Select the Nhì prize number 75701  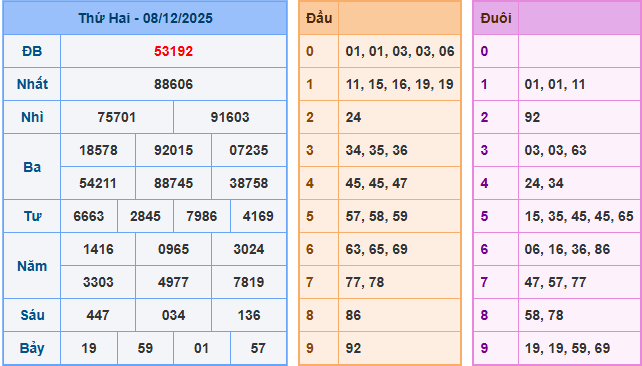point(117,117)
